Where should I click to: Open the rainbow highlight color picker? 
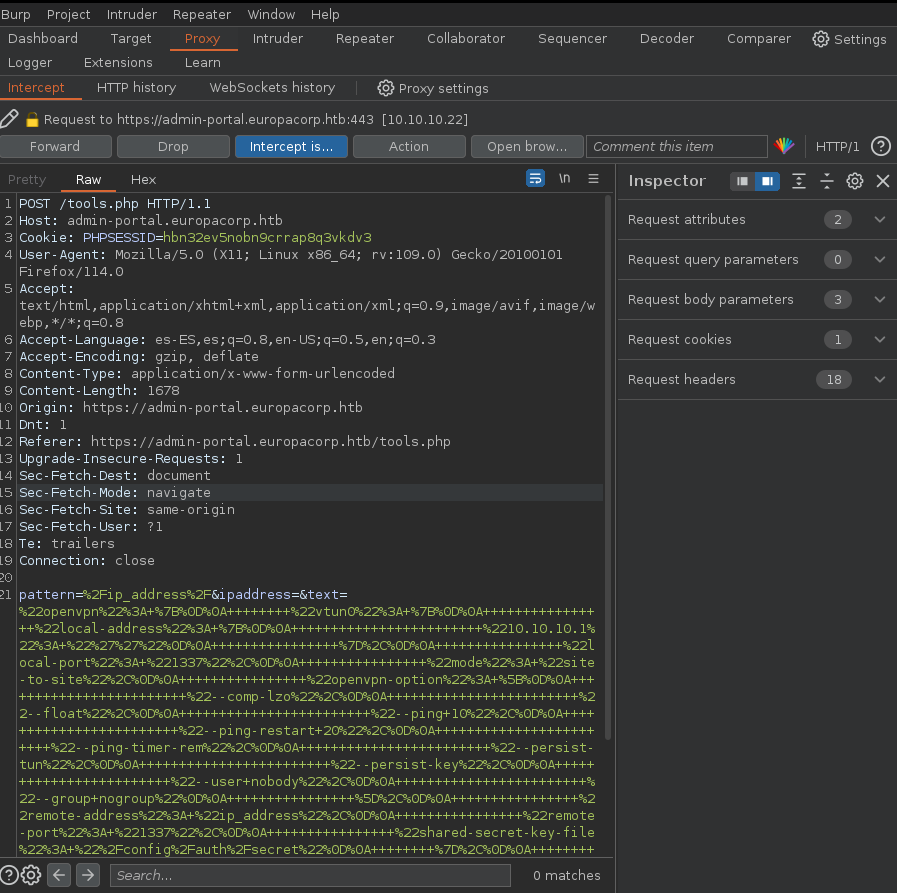tap(785, 146)
